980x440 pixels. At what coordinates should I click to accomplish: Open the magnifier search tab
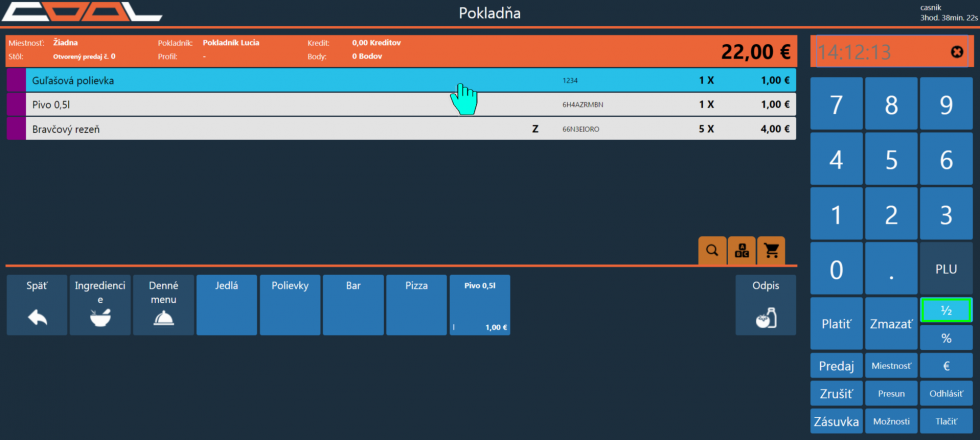coord(712,251)
